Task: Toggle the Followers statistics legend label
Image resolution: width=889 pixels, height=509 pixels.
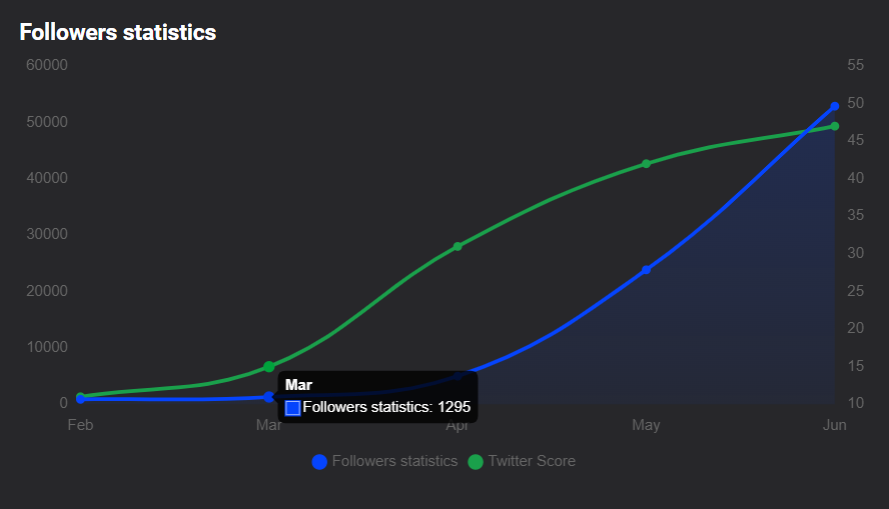Action: point(394,461)
